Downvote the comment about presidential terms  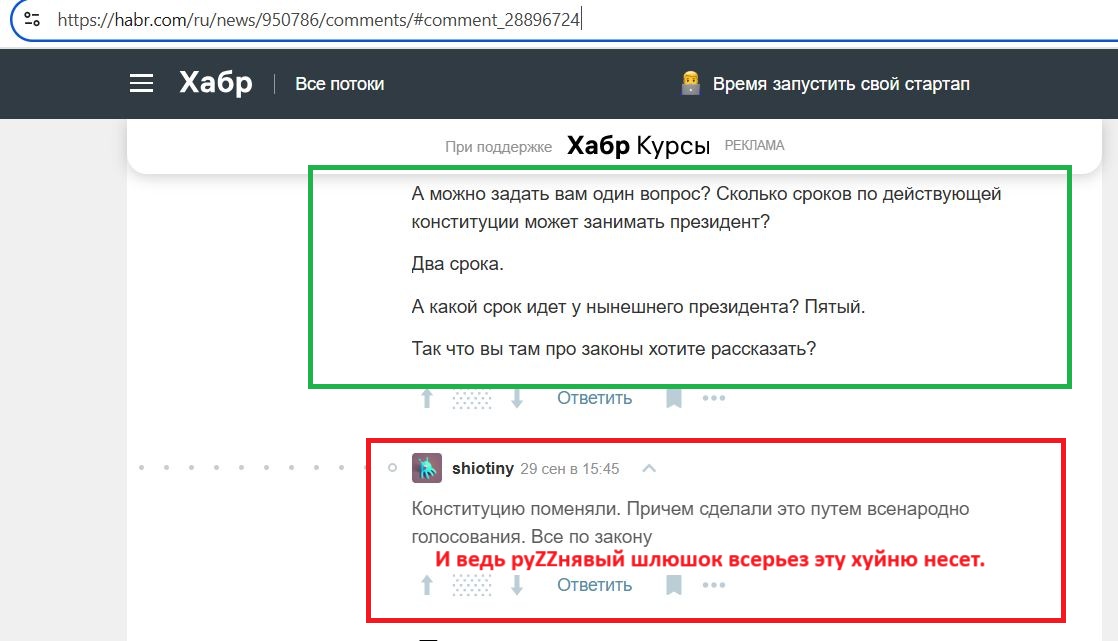(x=517, y=398)
